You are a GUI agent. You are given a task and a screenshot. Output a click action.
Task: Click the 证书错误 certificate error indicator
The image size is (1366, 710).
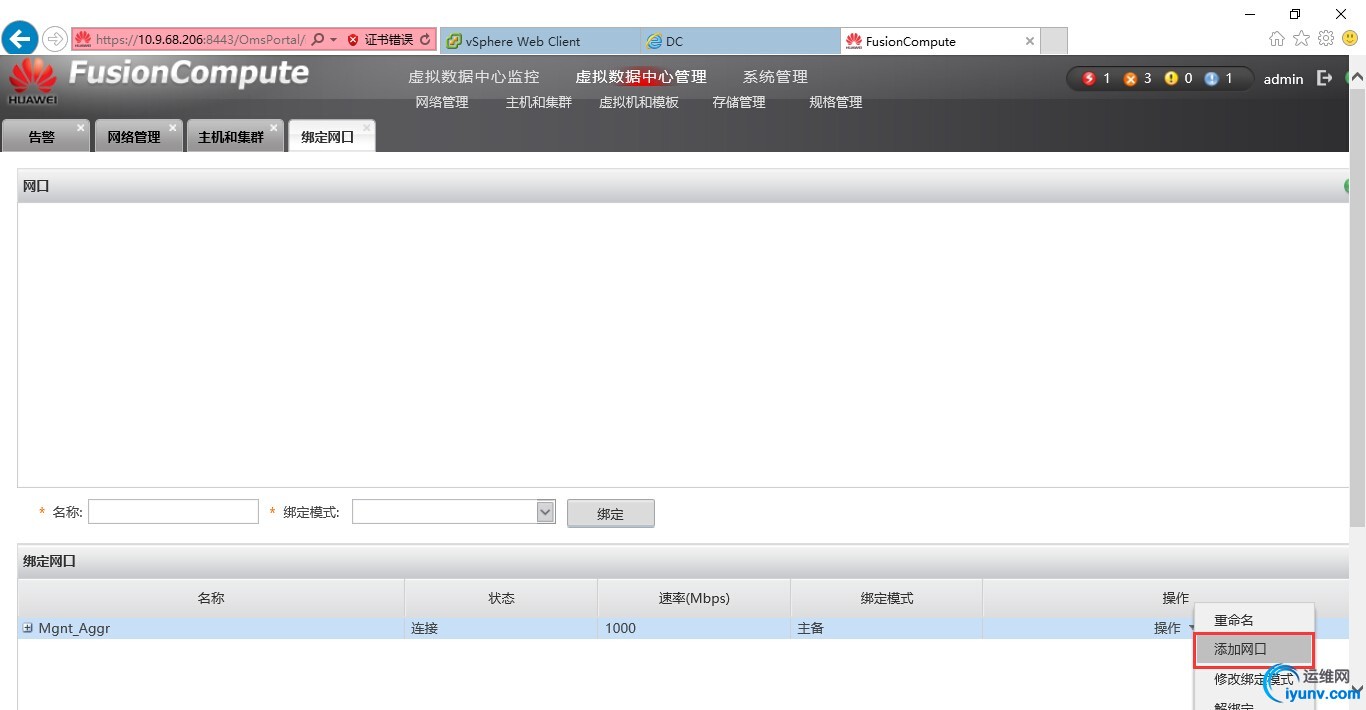click(380, 40)
